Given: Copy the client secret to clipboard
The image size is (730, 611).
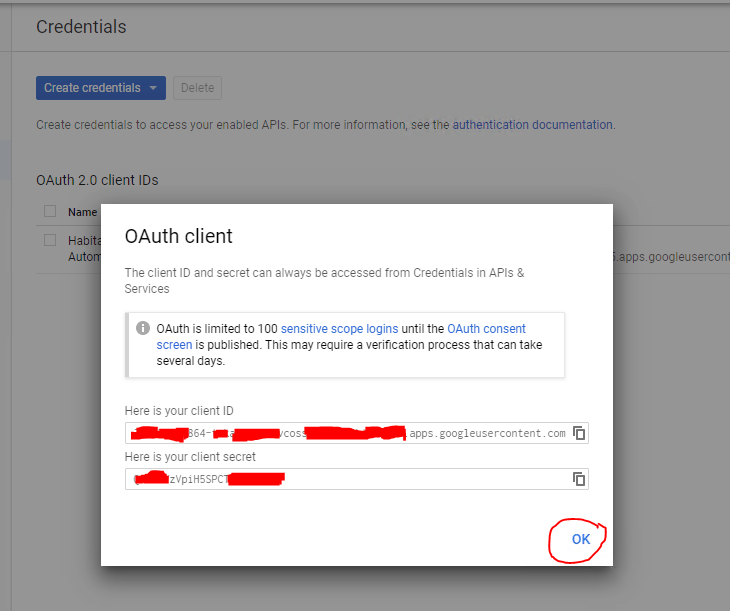Looking at the screenshot, I should pyautogui.click(x=579, y=479).
